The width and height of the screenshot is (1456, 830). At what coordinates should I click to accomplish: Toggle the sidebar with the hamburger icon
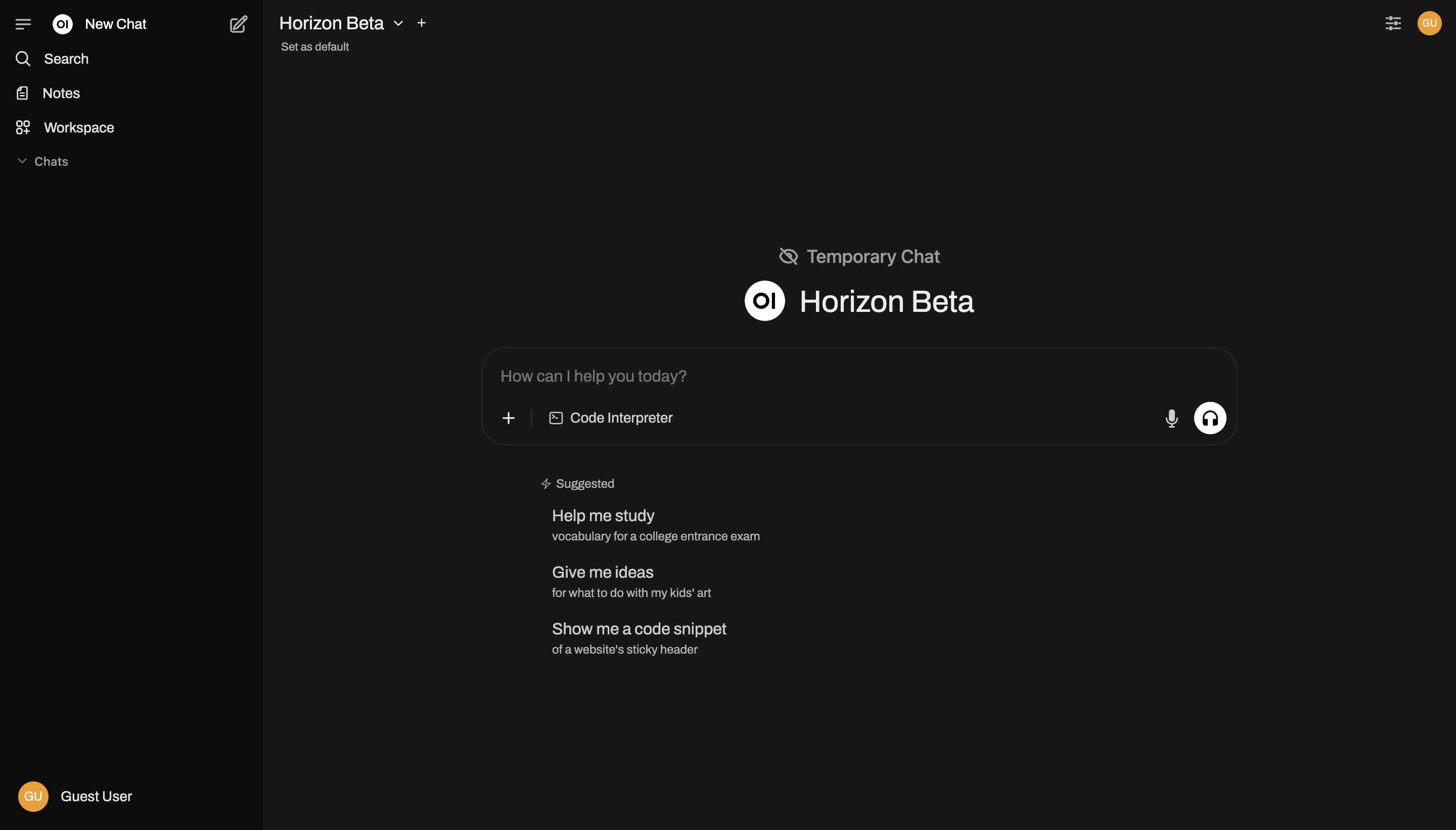pos(23,24)
